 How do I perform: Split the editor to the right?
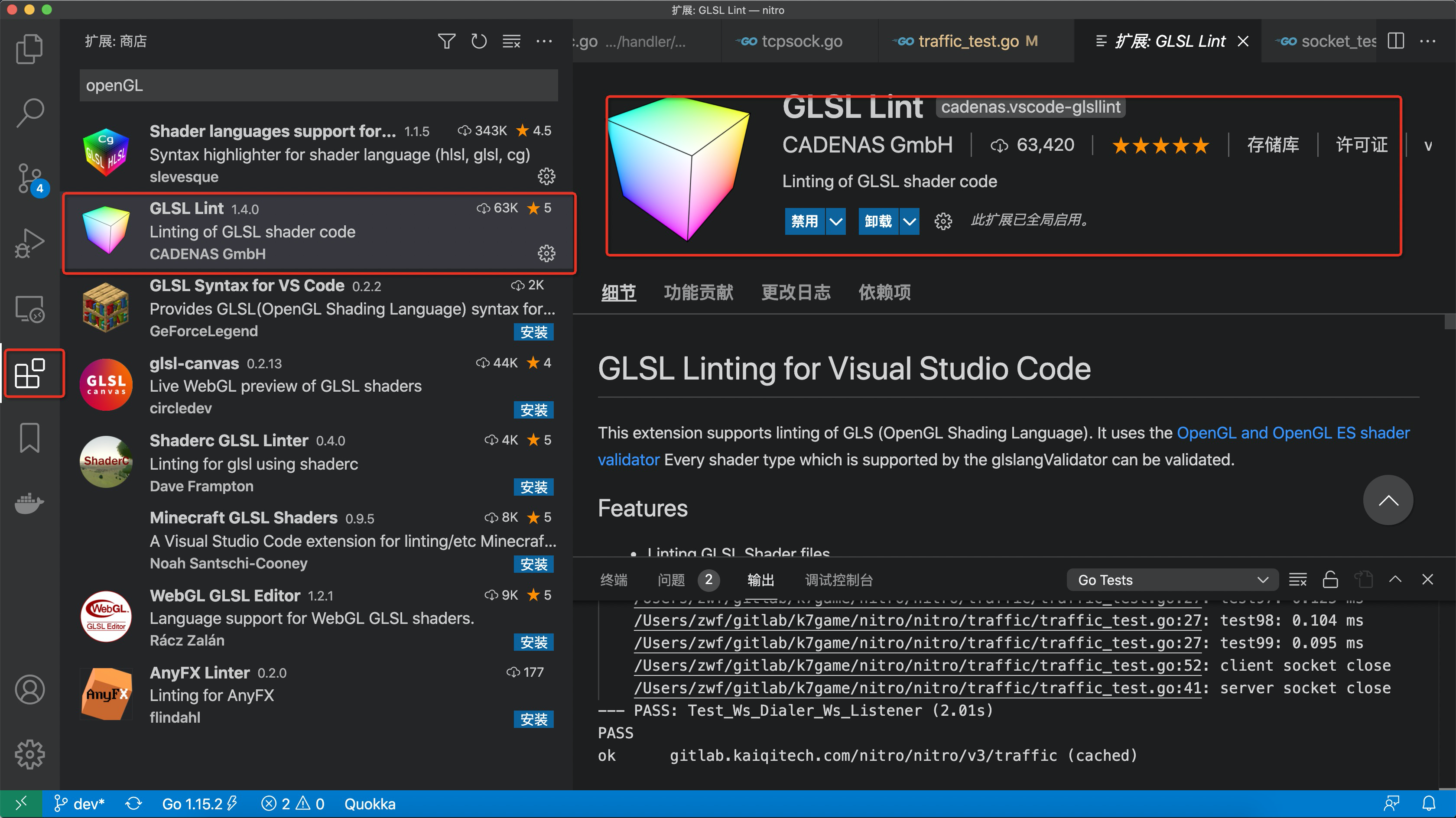coord(1395,41)
